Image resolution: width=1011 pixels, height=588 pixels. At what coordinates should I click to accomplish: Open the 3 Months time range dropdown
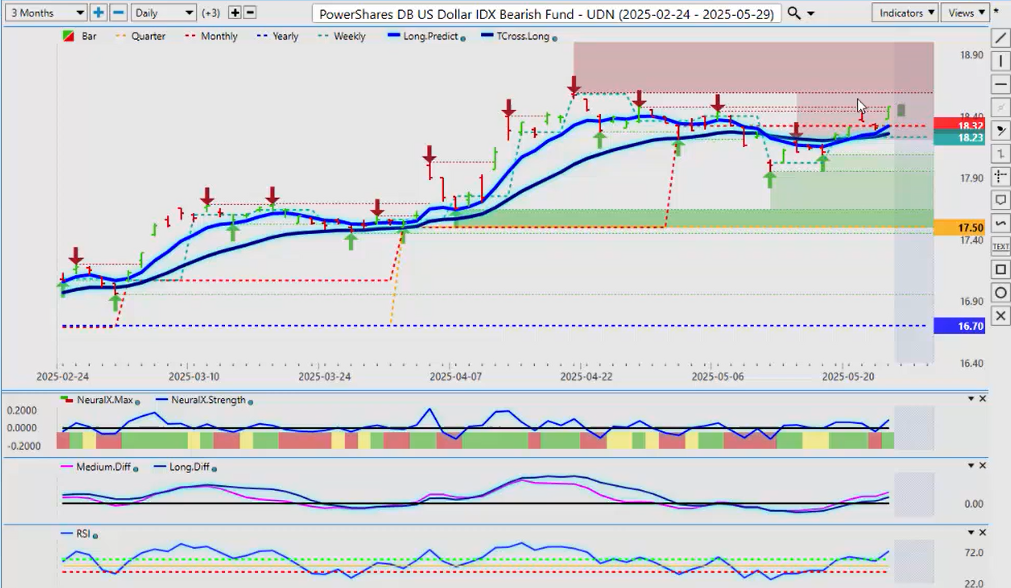pyautogui.click(x=46, y=13)
